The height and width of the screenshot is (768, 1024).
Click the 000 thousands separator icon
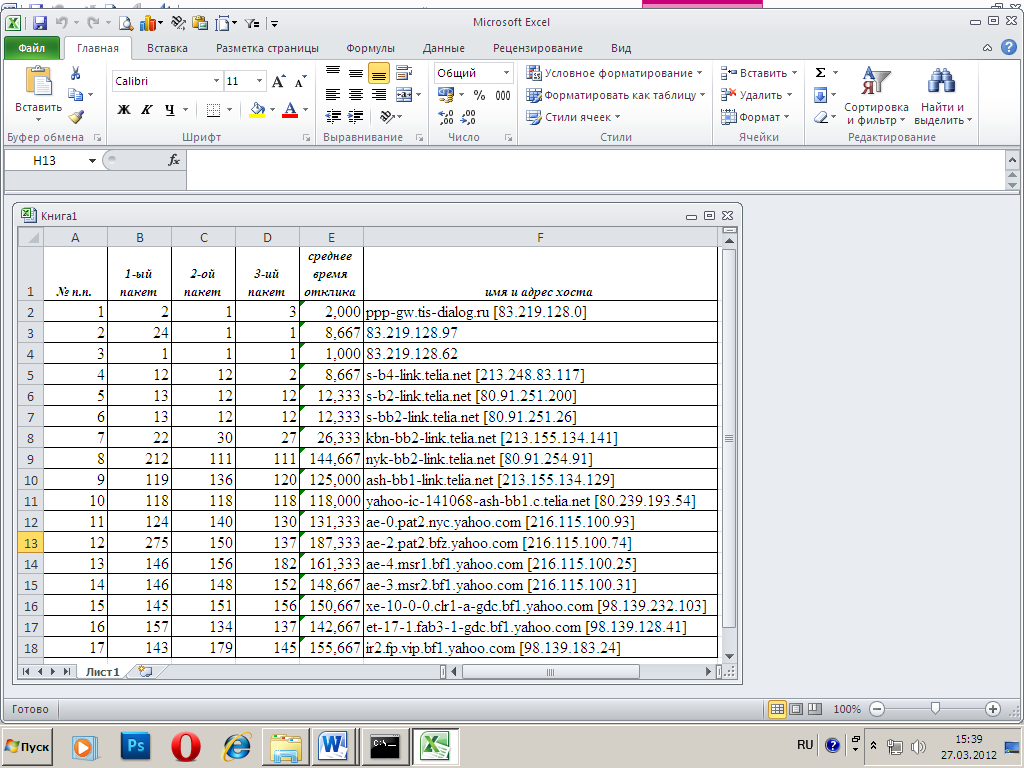(x=503, y=95)
